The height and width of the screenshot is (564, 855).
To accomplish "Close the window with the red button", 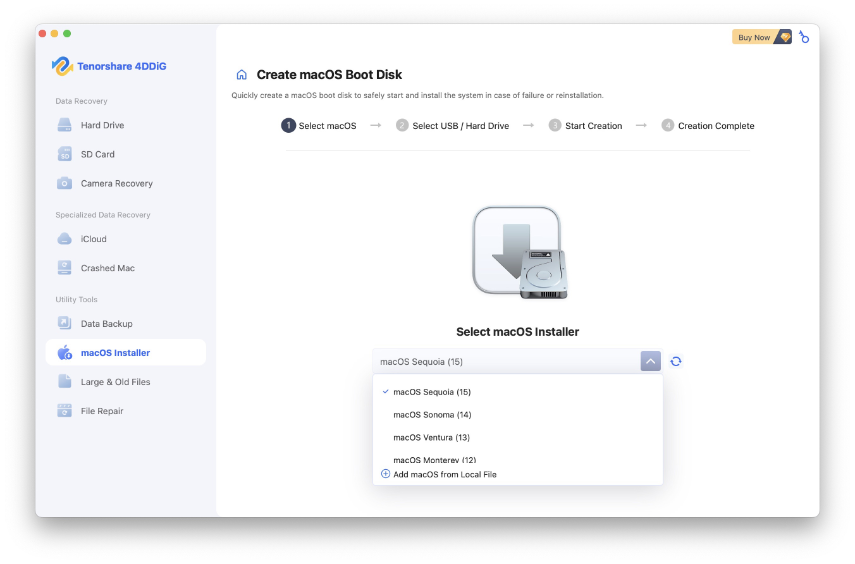I will pyautogui.click(x=43, y=33).
